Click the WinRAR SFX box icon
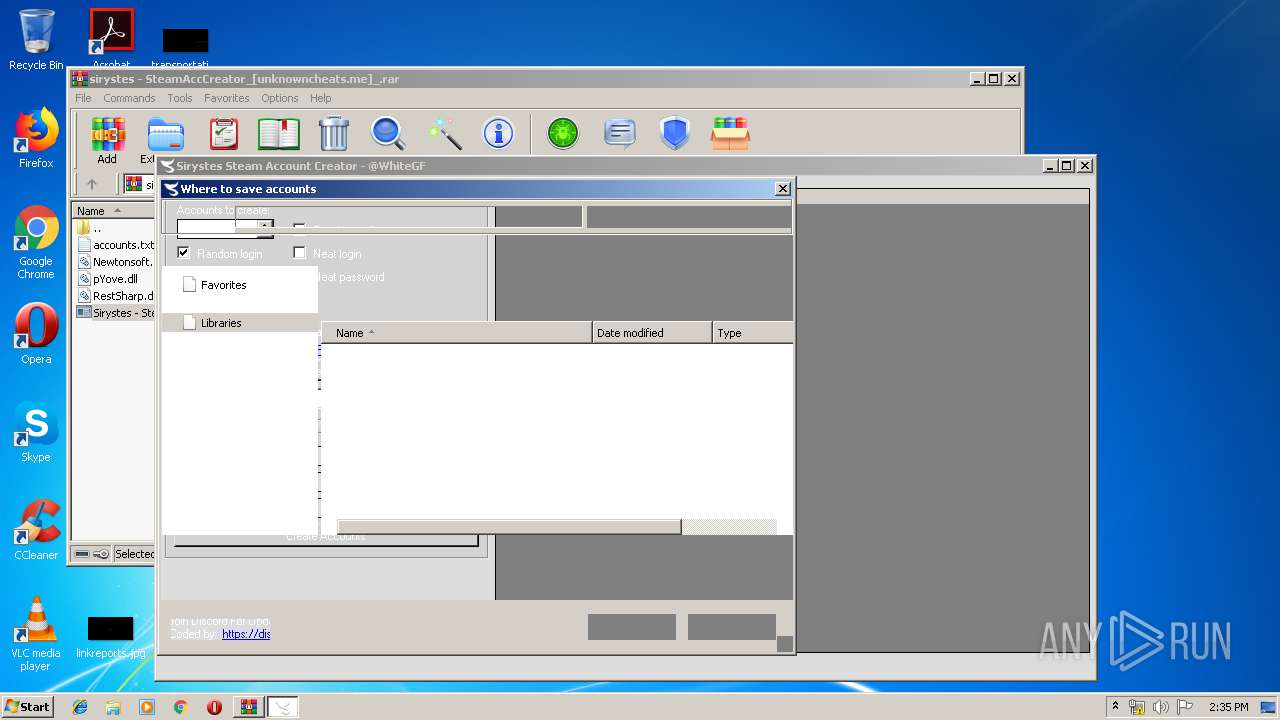Screen dimensions: 1280x720 click(x=730, y=133)
